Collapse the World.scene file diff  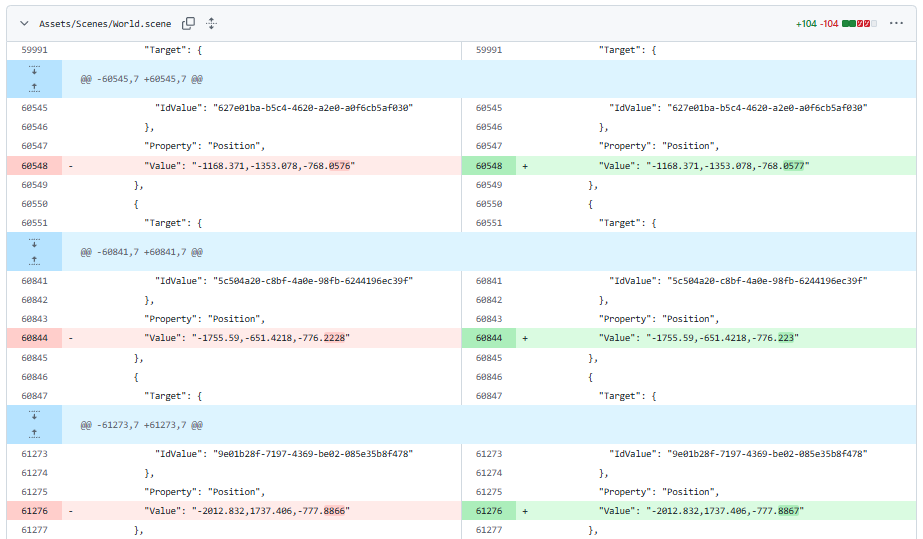click(x=24, y=23)
